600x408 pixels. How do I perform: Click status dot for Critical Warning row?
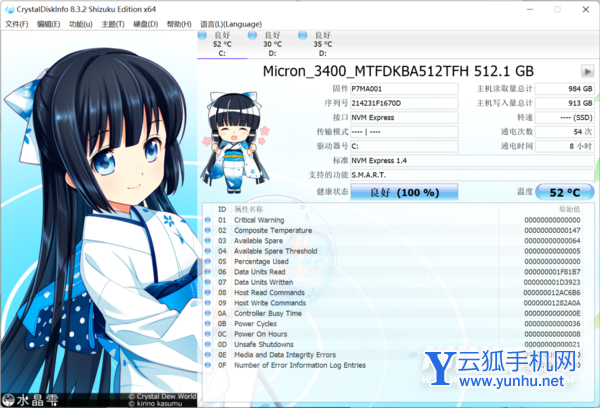coord(208,220)
